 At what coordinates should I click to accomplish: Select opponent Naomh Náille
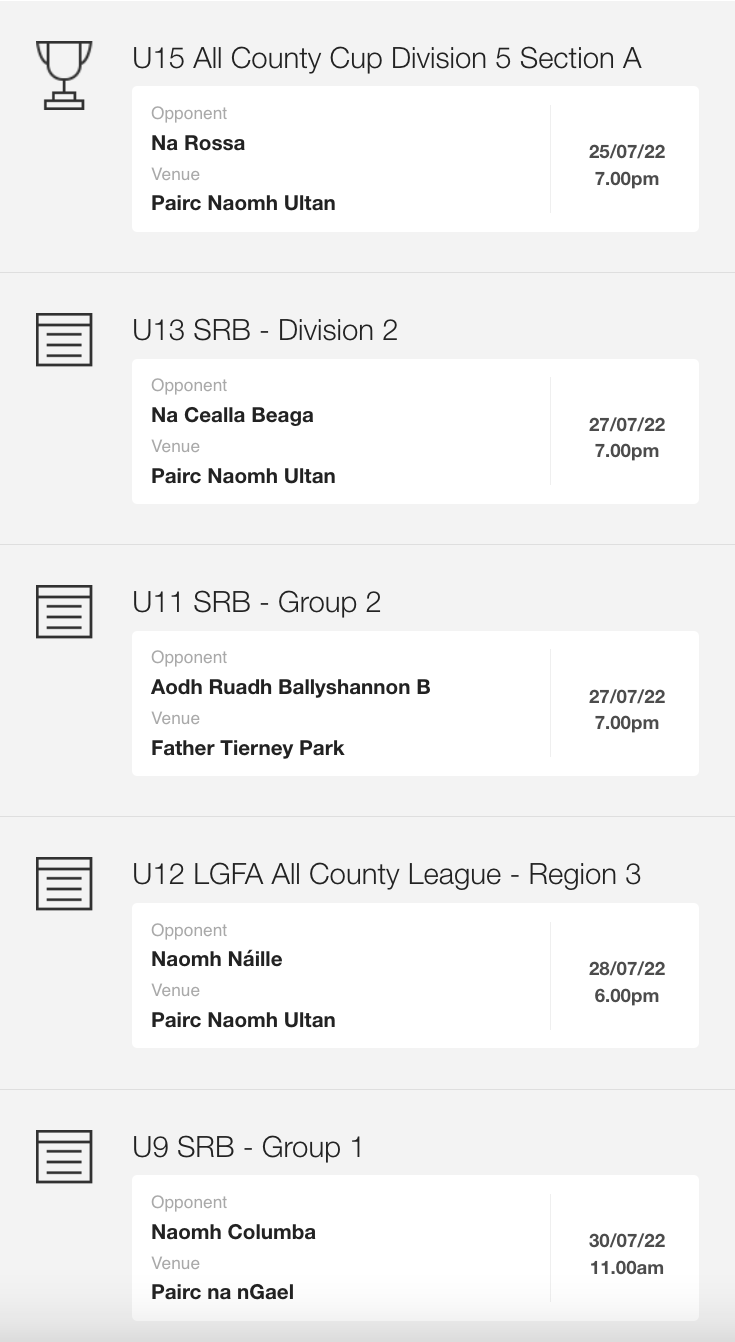[216, 959]
